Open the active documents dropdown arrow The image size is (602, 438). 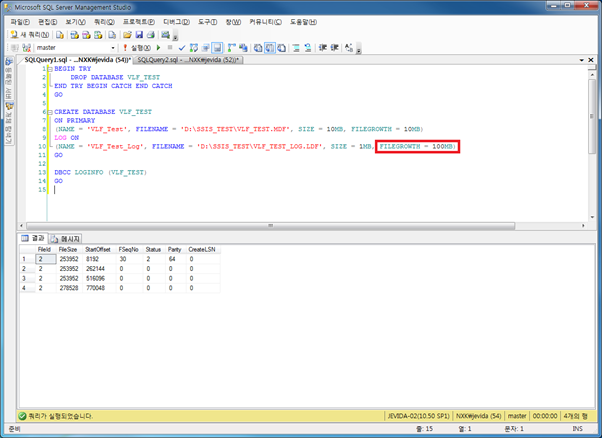(582, 60)
